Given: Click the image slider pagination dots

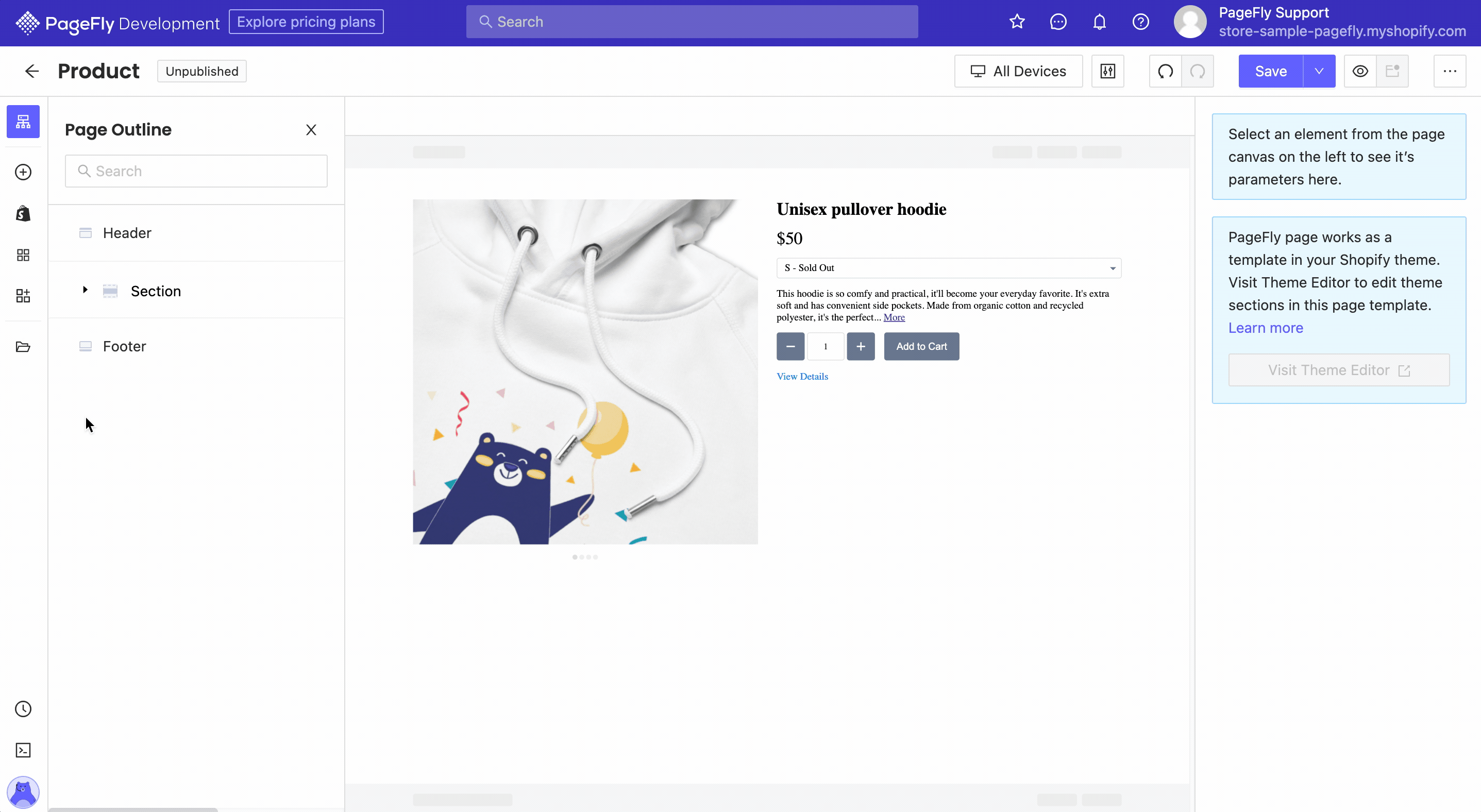Looking at the screenshot, I should (585, 557).
